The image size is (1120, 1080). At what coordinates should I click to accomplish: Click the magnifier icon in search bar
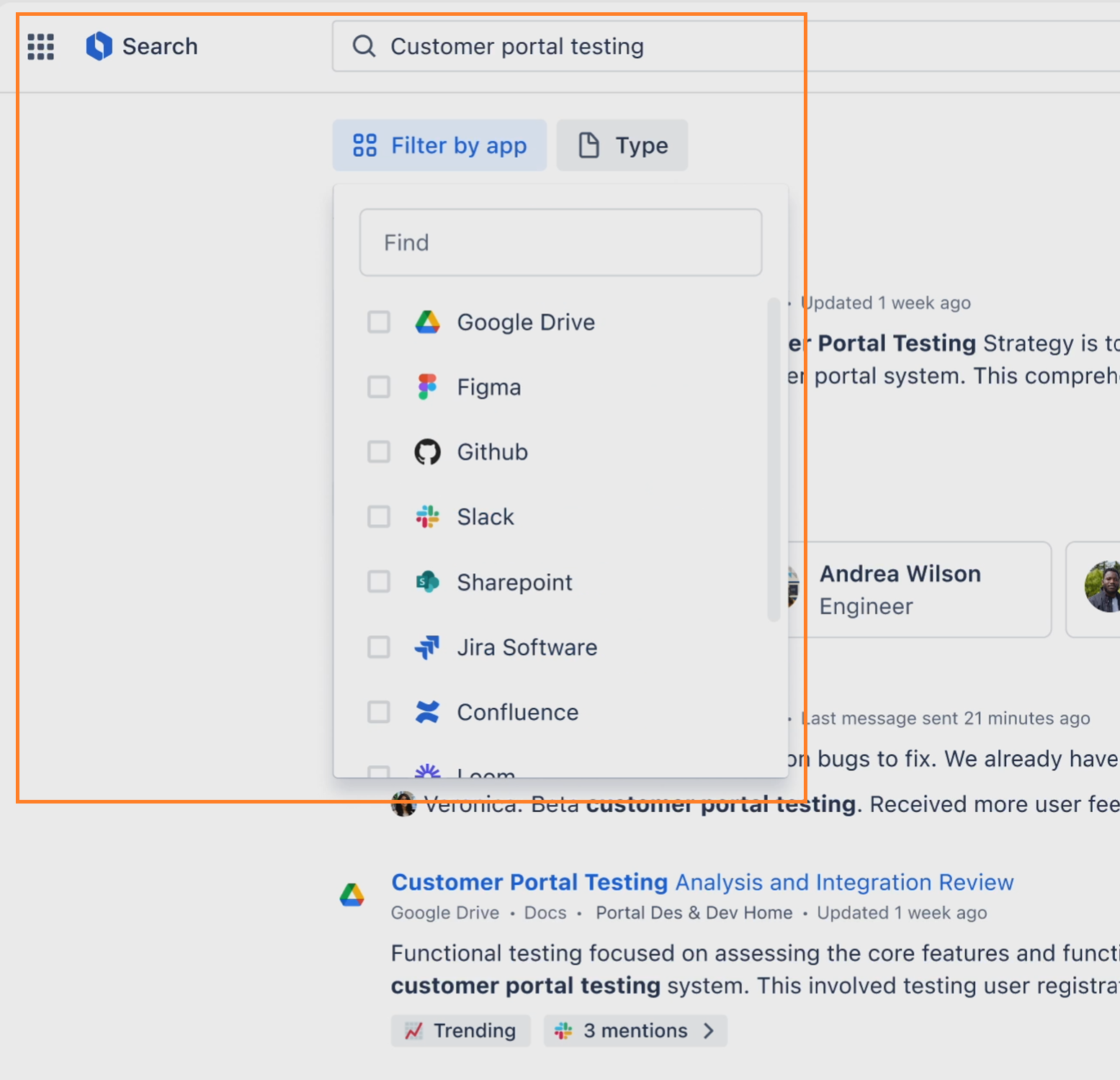click(364, 46)
